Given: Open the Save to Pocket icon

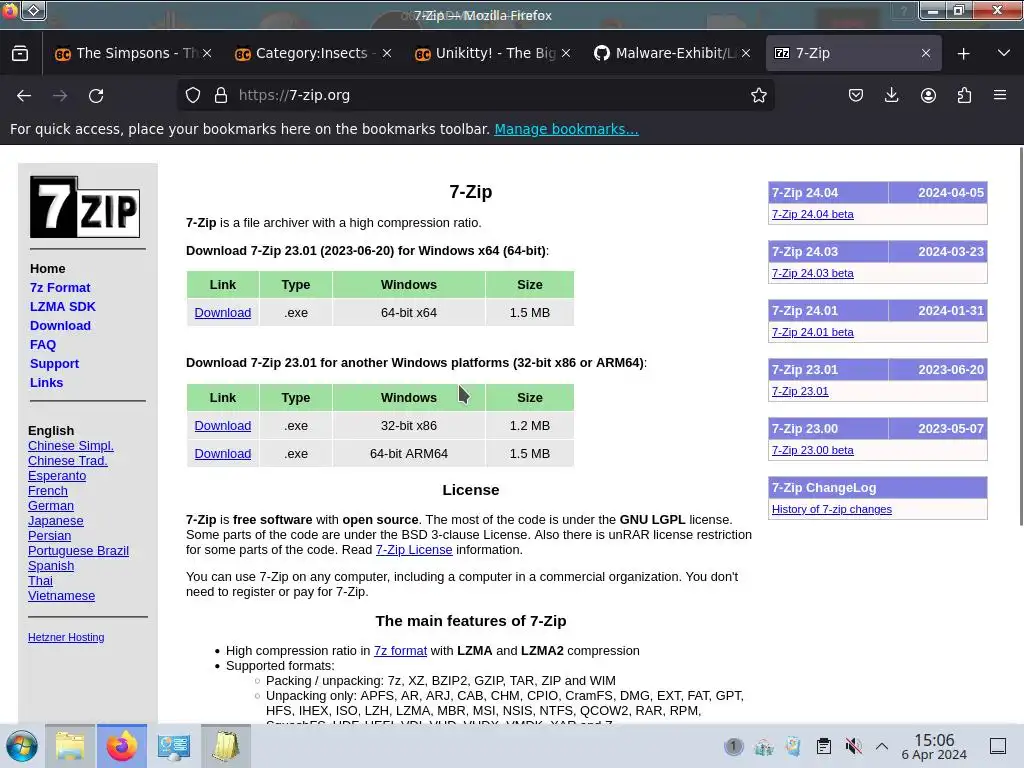Looking at the screenshot, I should pos(856,95).
